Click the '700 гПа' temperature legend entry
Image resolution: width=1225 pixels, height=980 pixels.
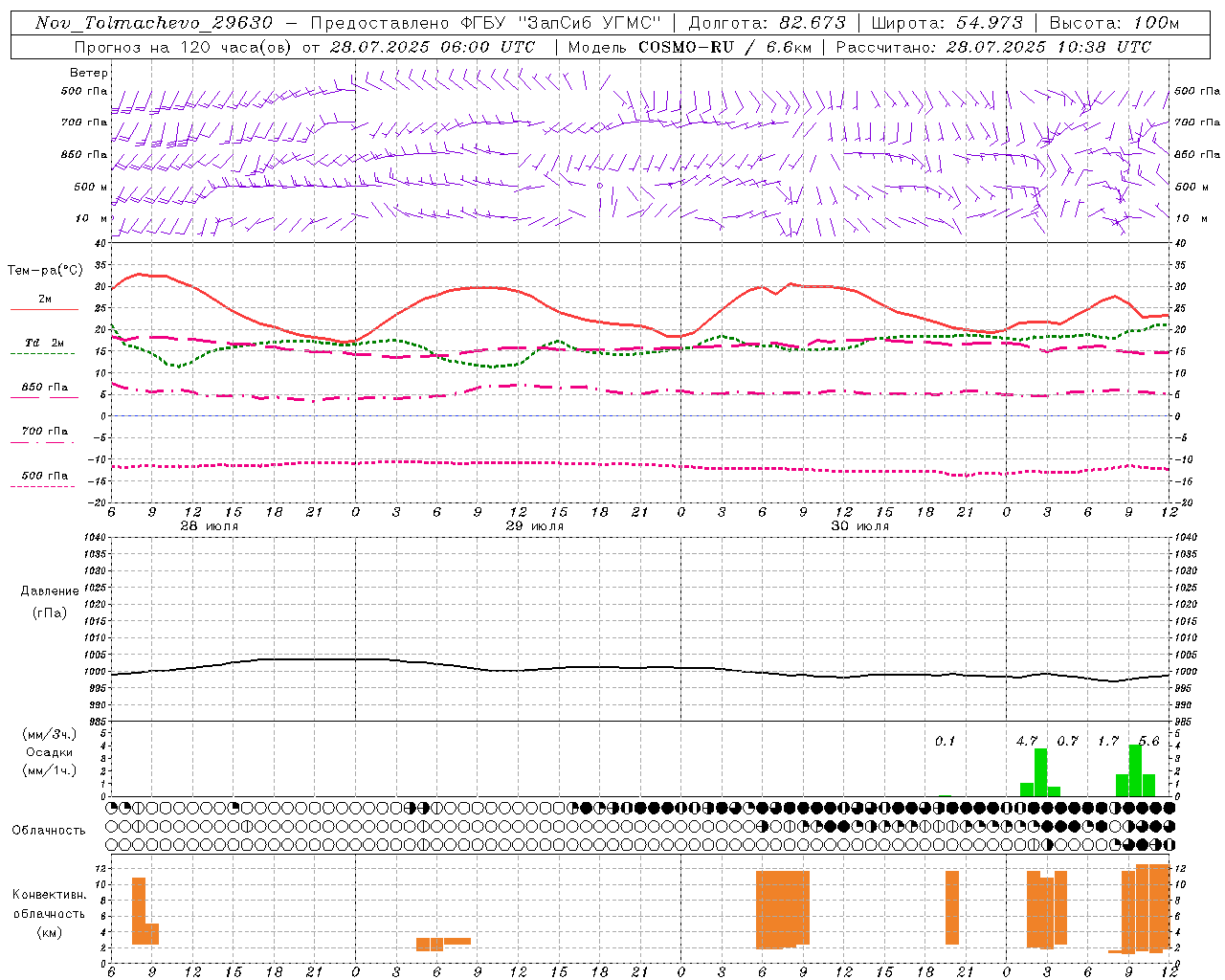44,431
